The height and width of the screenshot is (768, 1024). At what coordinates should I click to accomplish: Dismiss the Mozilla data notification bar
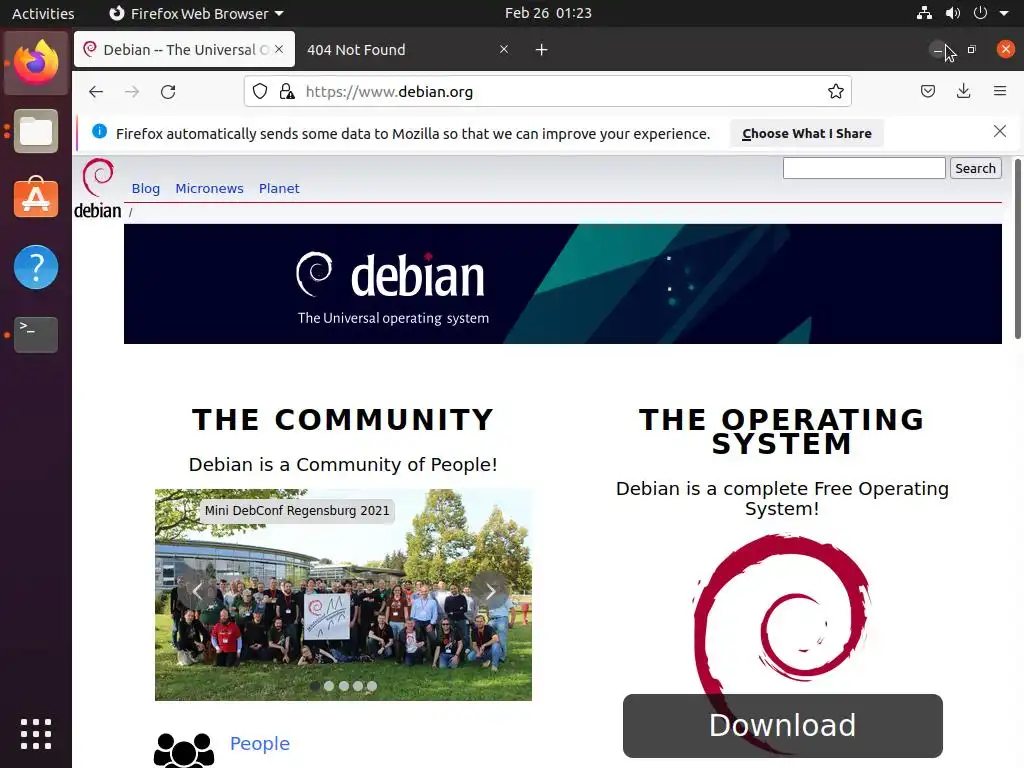1000,131
